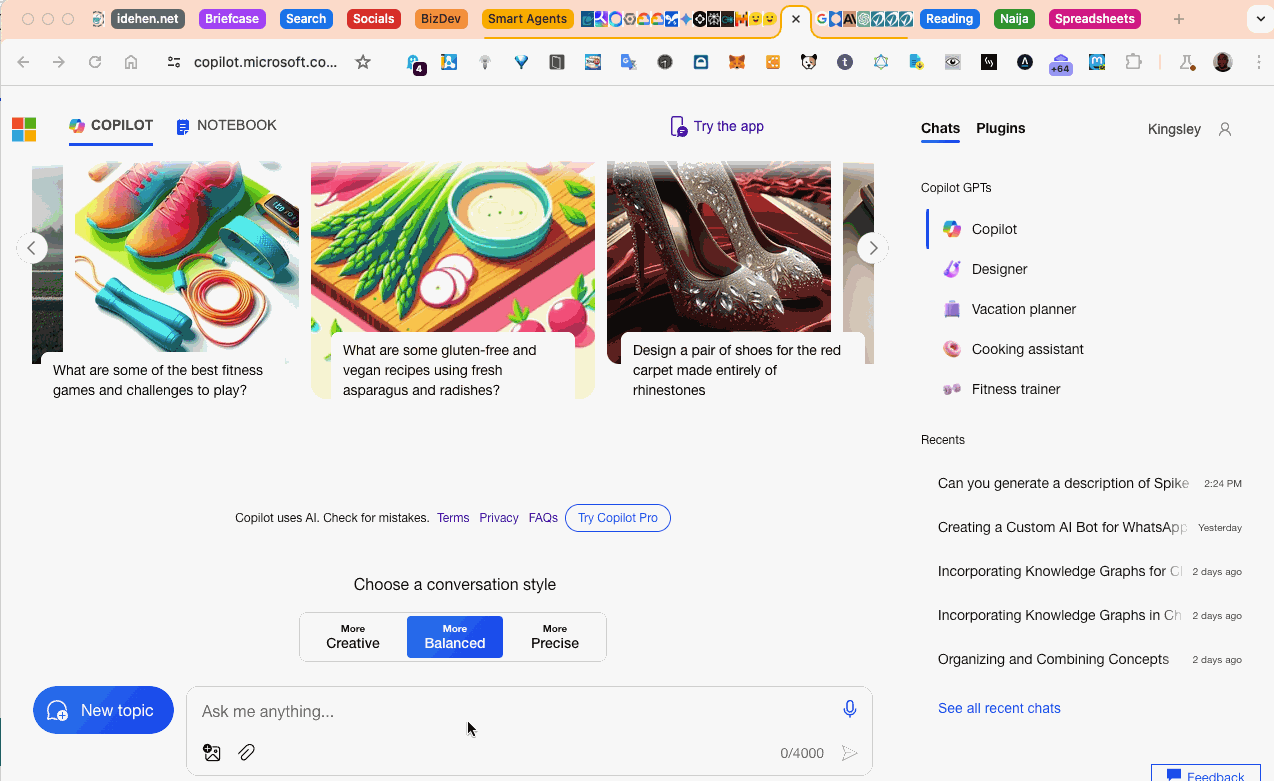Select More Creative conversation style
1274x781 pixels.
(x=353, y=637)
